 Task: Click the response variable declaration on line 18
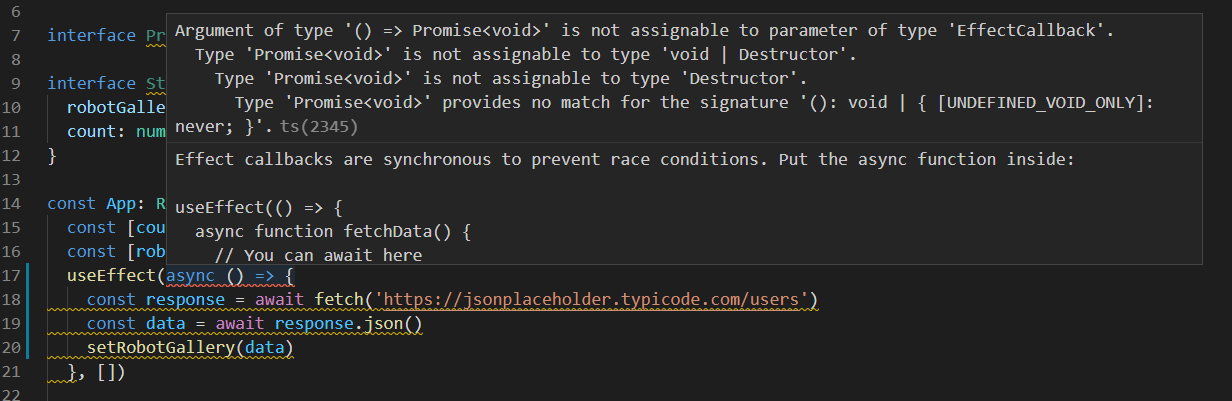tap(180, 300)
